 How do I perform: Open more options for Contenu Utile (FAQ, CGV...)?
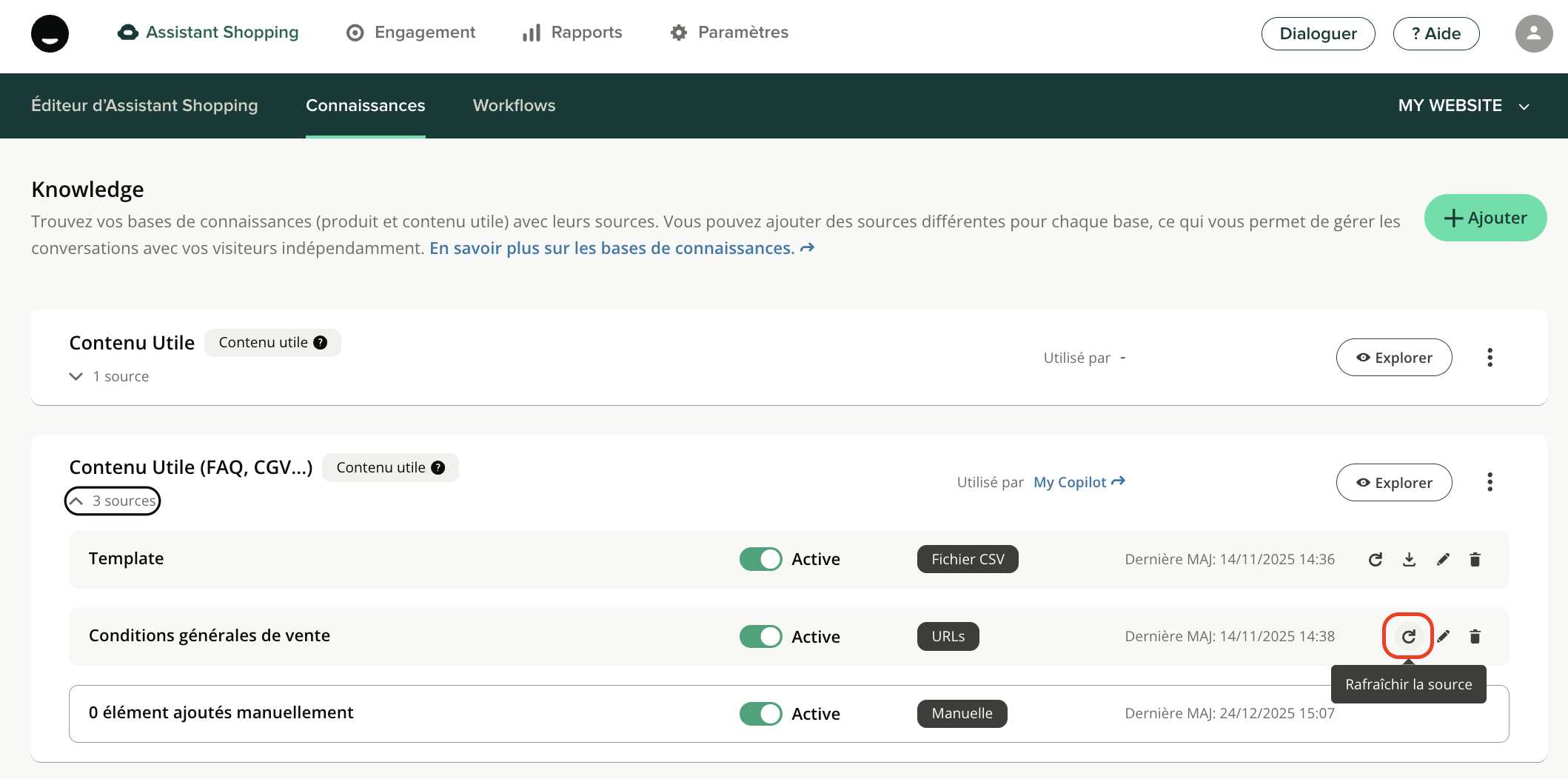tap(1490, 483)
